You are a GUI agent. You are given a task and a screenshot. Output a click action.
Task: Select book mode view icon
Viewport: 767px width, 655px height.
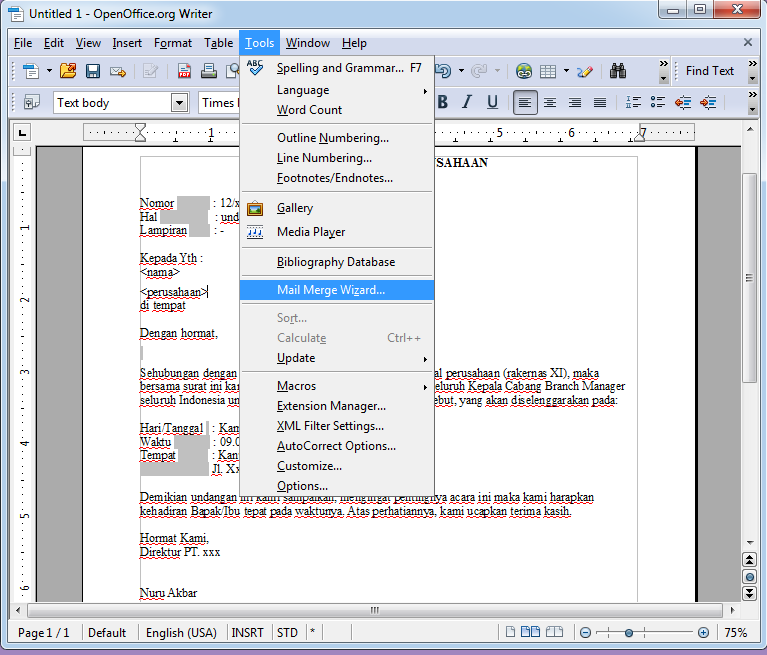[x=554, y=632]
